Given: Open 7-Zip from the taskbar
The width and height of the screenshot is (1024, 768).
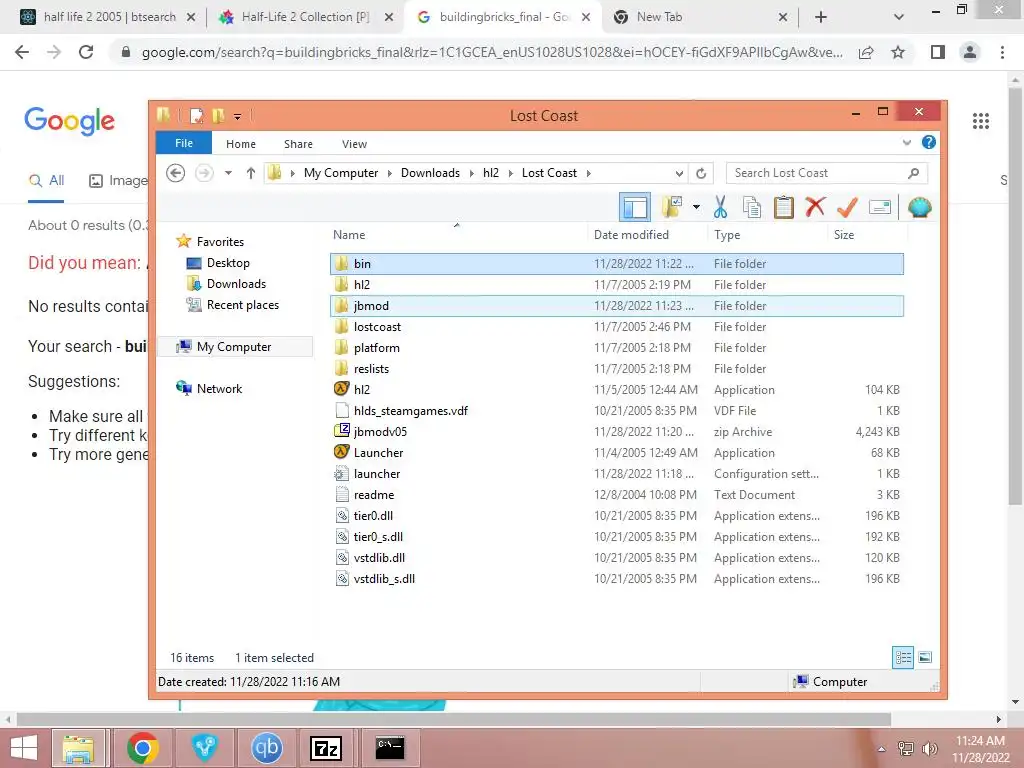Looking at the screenshot, I should tap(326, 748).
